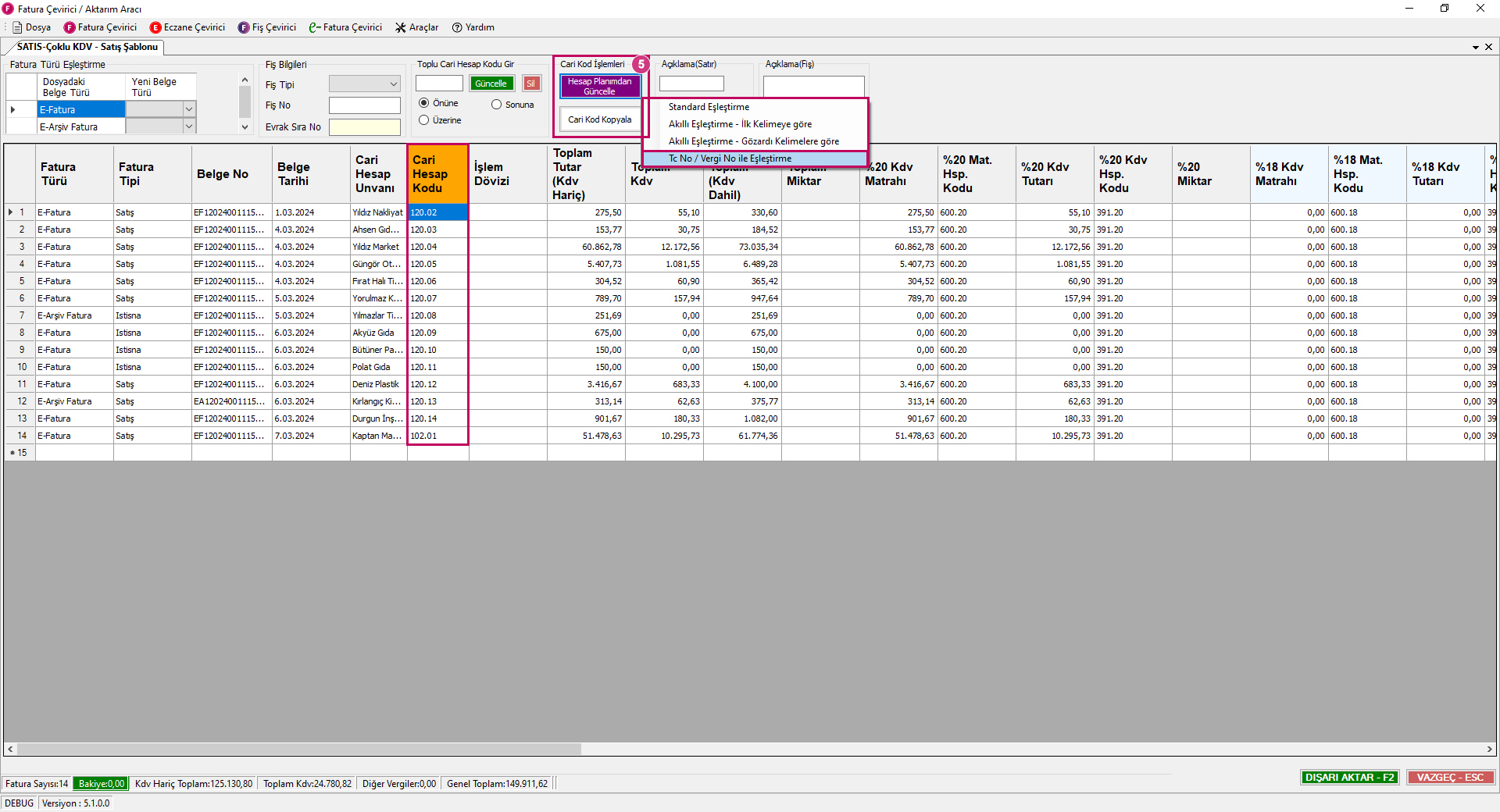The image size is (1500, 812).
Task: Click the horizontal scrollbar of the grid
Action: [x=299, y=750]
